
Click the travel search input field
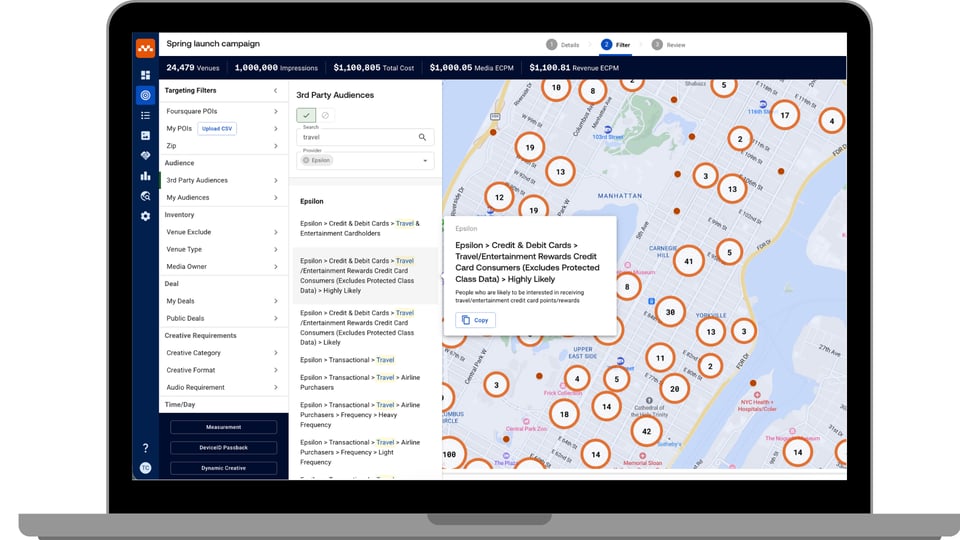tap(357, 137)
